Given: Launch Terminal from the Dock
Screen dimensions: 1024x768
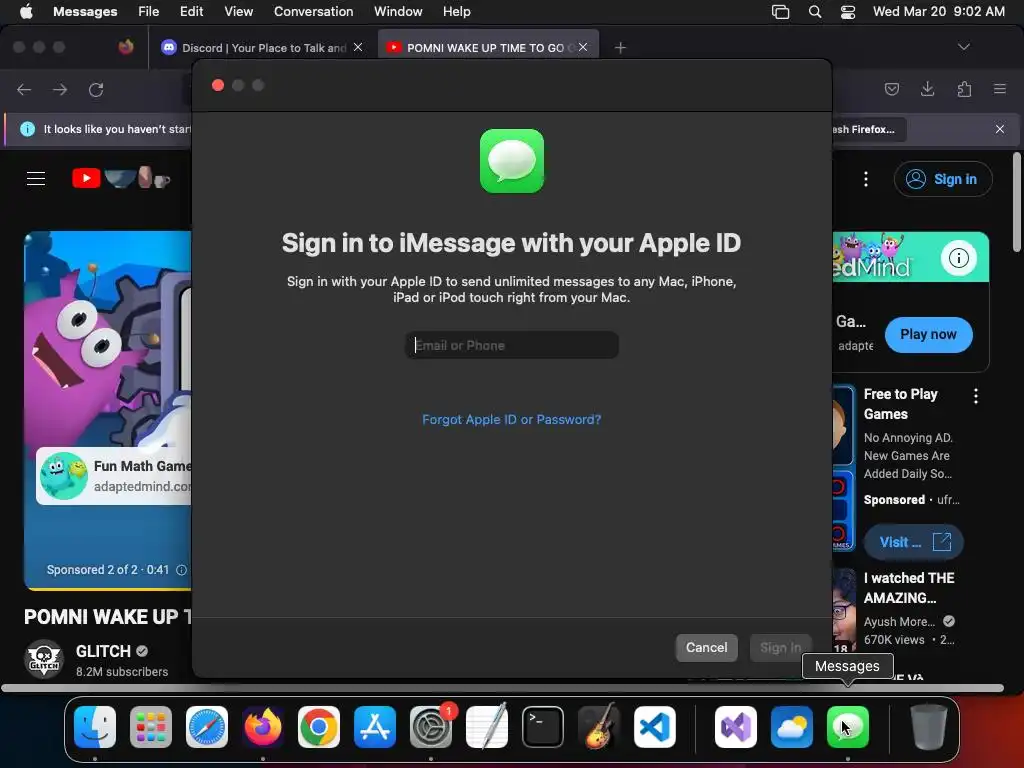Looking at the screenshot, I should point(543,726).
